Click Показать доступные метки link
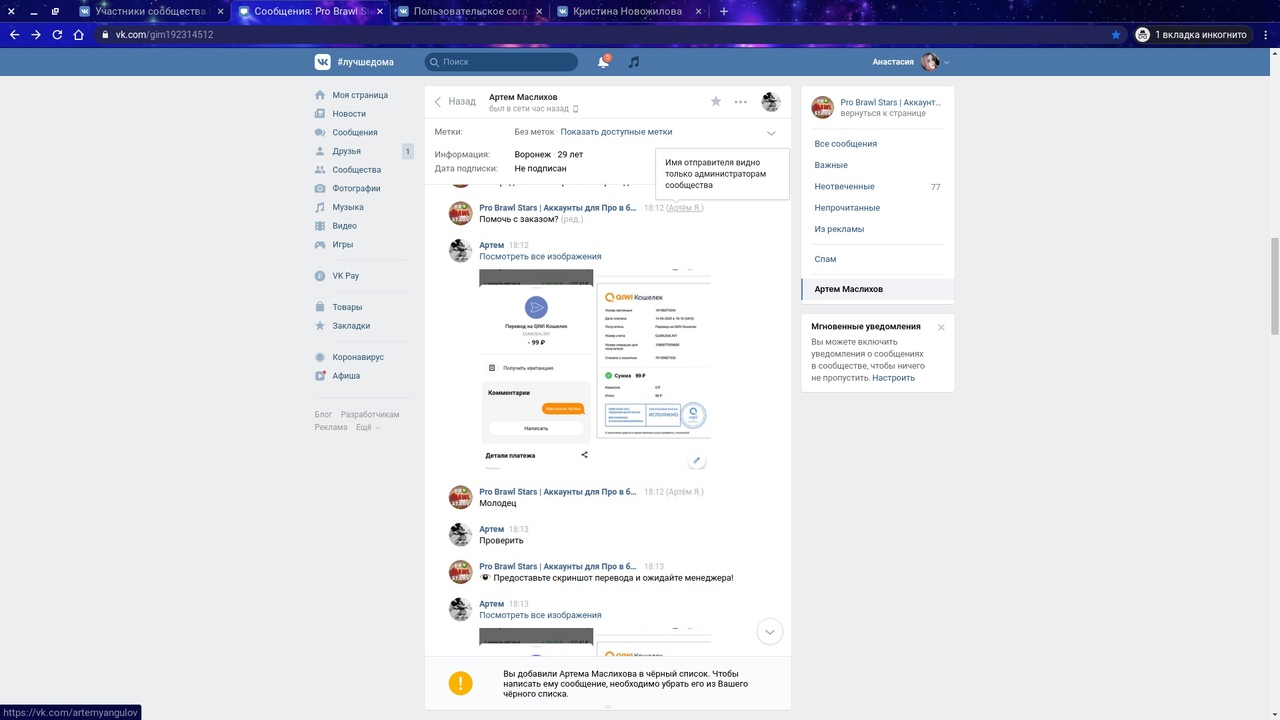 [616, 132]
